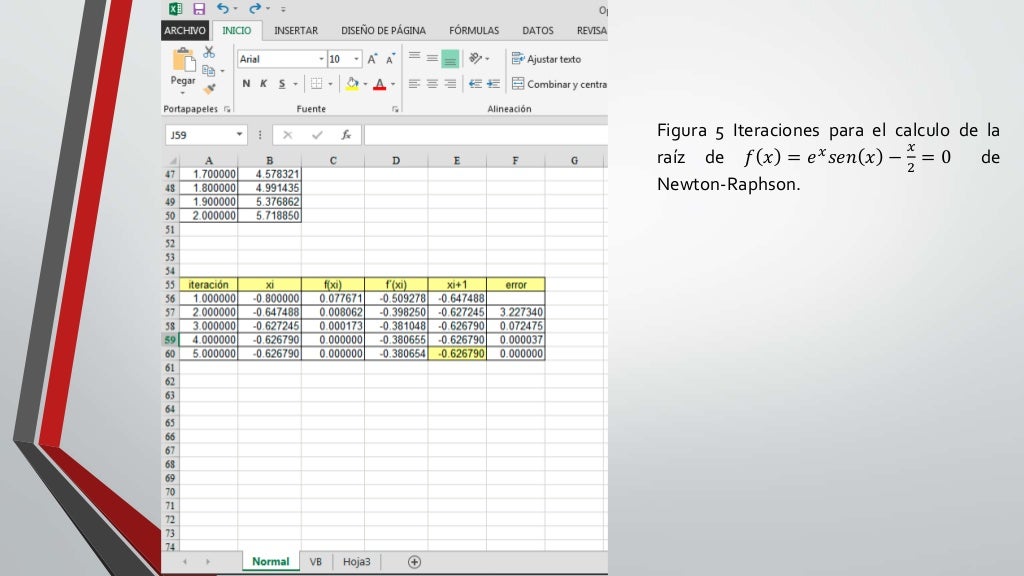Click the yellow fill color bucket

pos(352,84)
